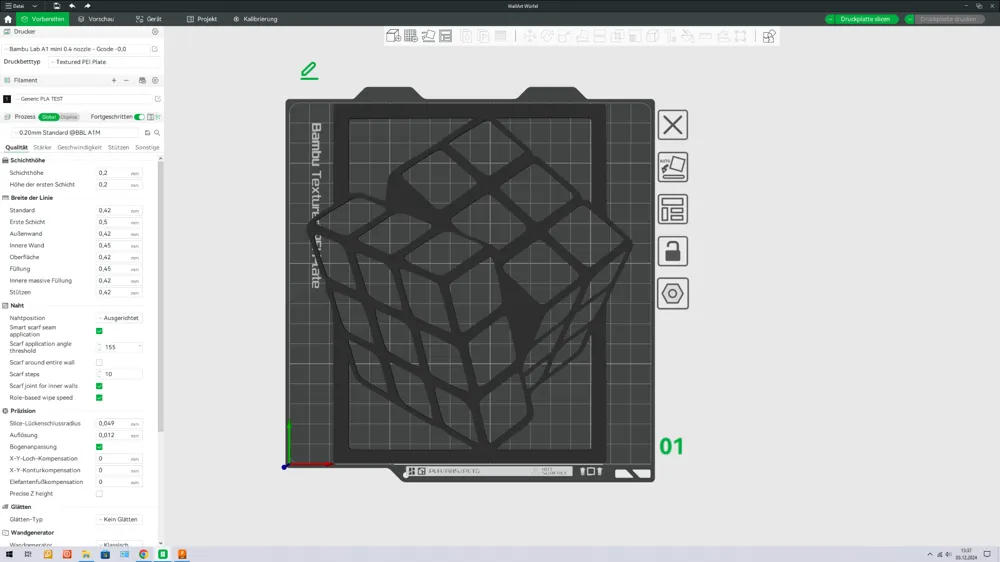
Task: Toggle Role-based wipe speed checkbox
Action: (99, 397)
